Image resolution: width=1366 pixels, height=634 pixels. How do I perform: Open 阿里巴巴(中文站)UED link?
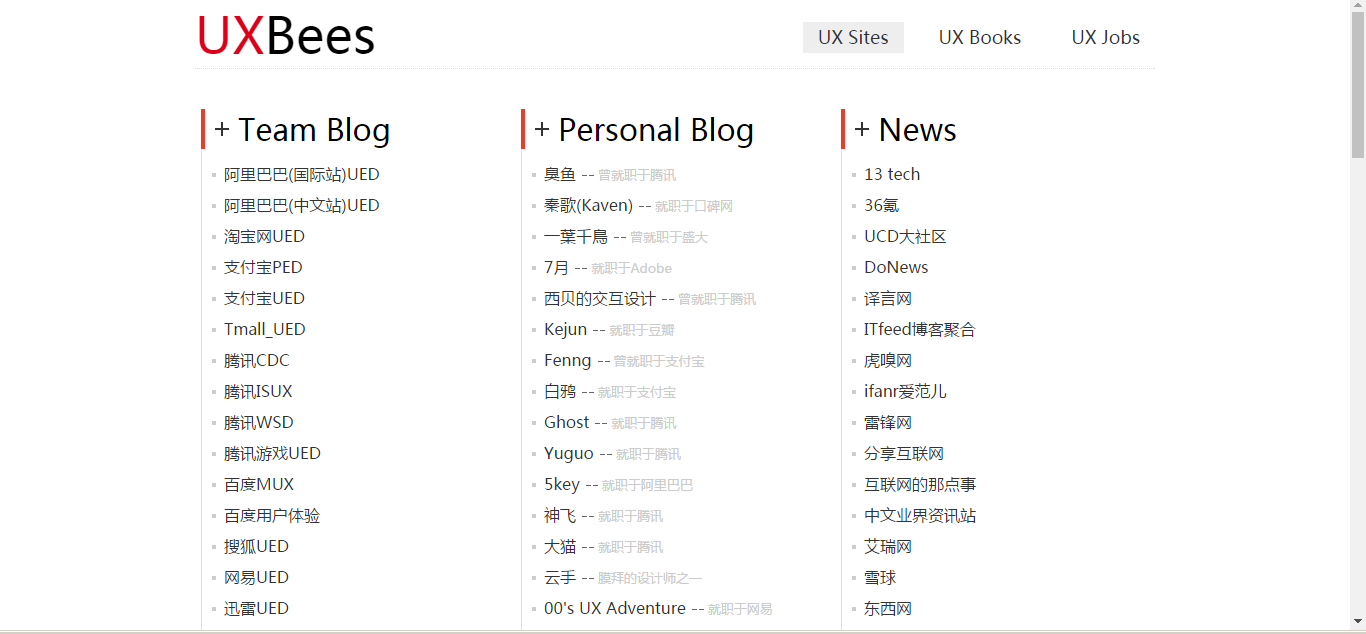coord(302,205)
